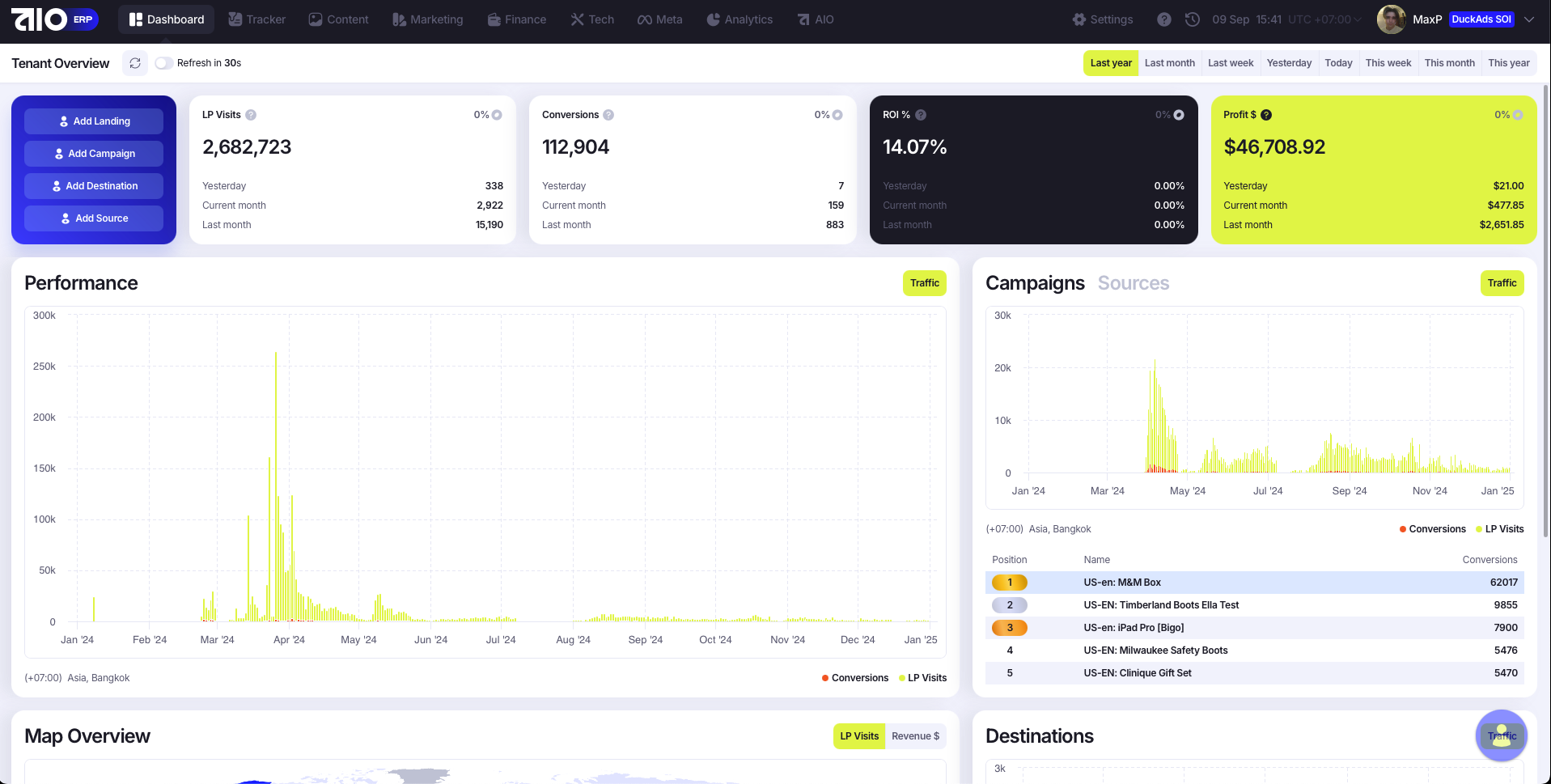This screenshot has height=784, width=1551.
Task: Click Conversions 0% trend indicator
Action: [x=828, y=115]
